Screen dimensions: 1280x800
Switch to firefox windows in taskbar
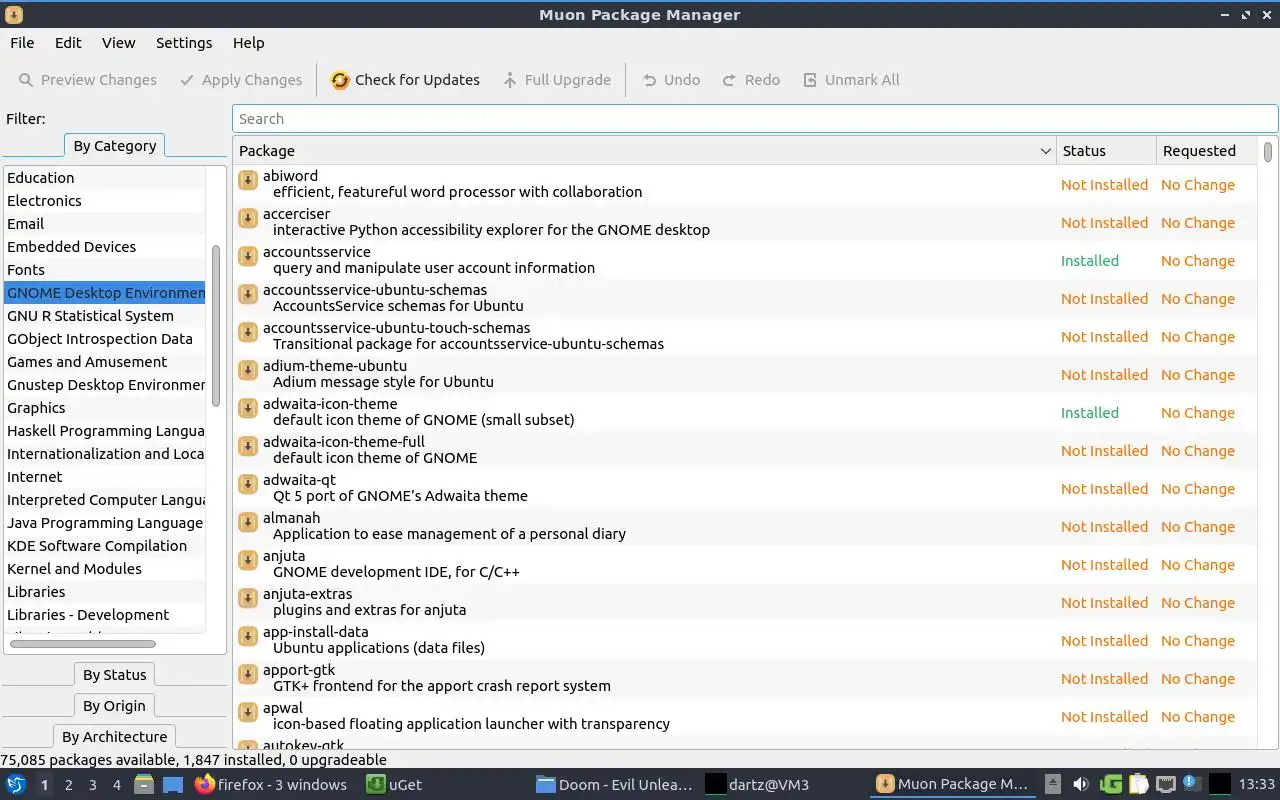tap(271, 784)
